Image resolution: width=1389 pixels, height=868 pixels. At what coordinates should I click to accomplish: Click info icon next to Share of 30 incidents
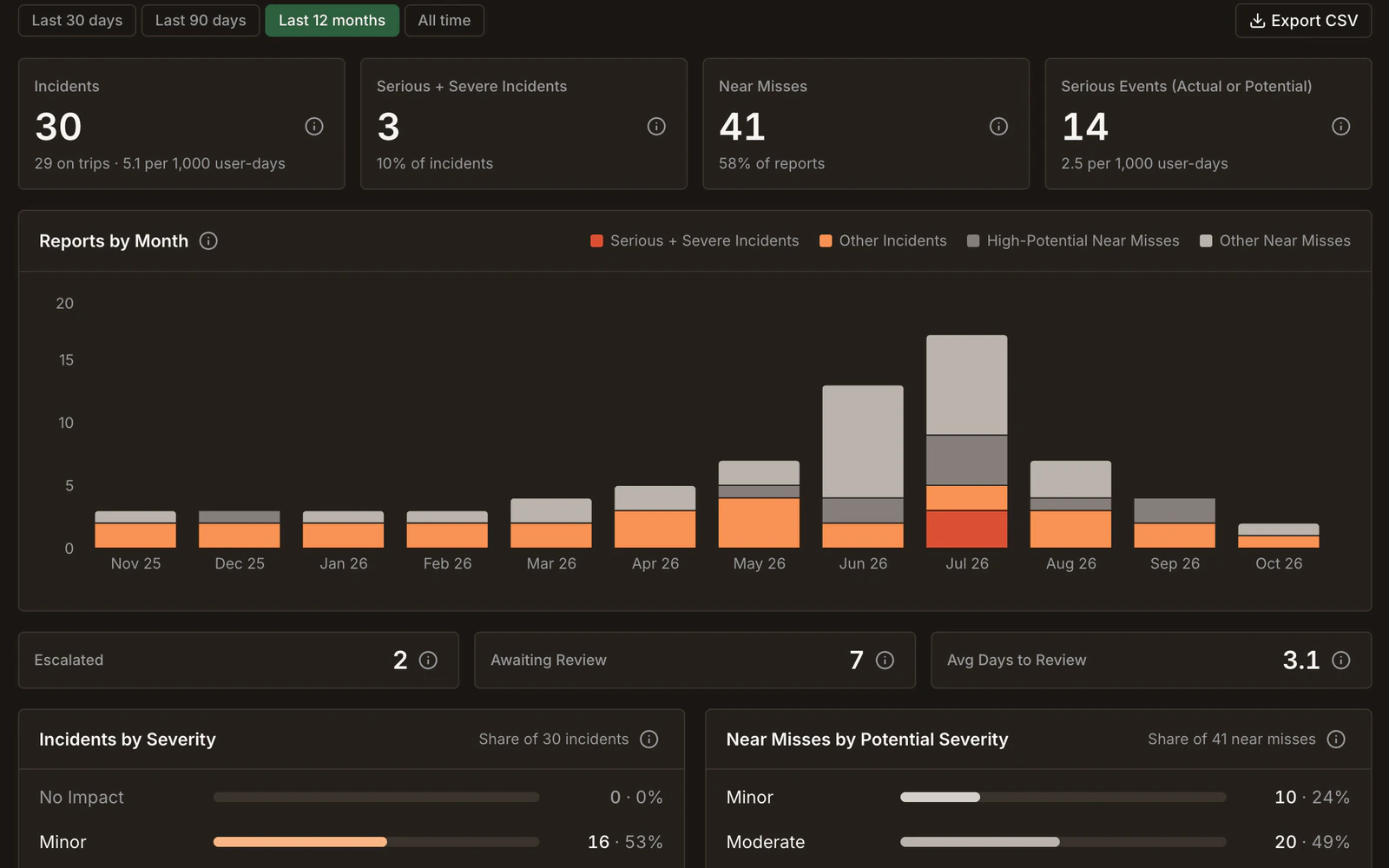(648, 739)
